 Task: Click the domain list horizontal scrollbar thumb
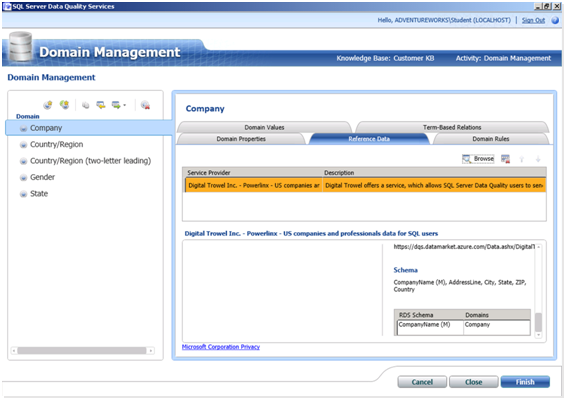pos(82,350)
